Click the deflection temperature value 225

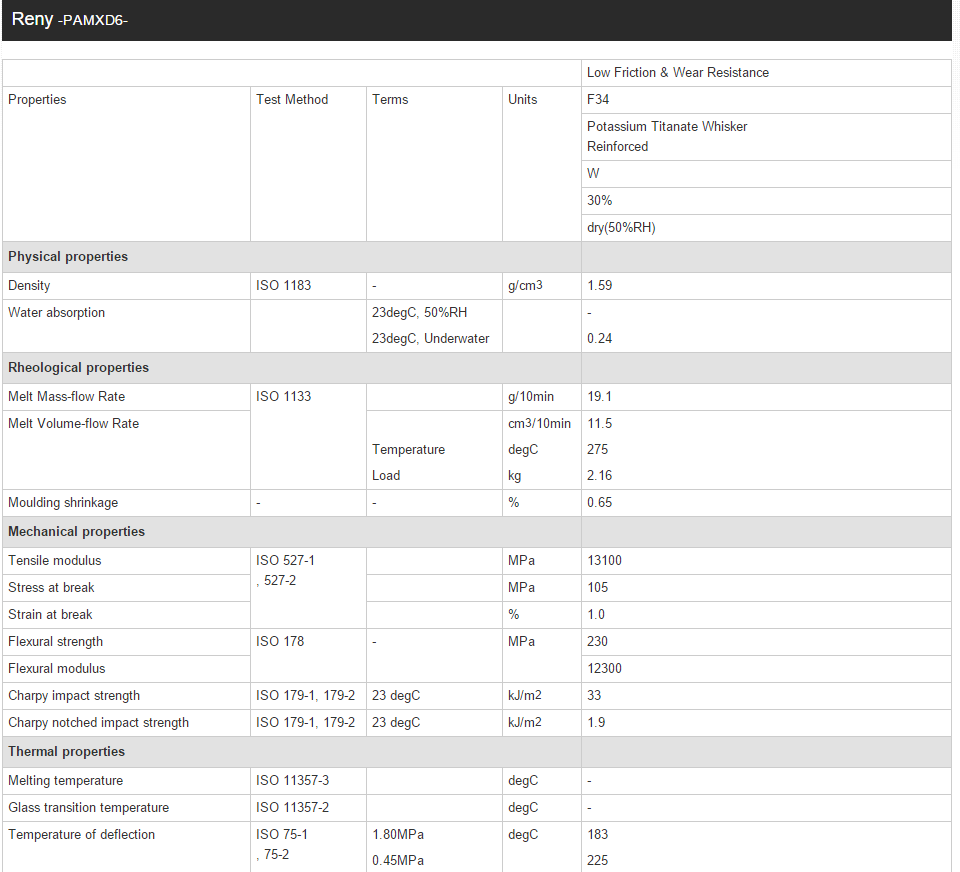click(597, 860)
